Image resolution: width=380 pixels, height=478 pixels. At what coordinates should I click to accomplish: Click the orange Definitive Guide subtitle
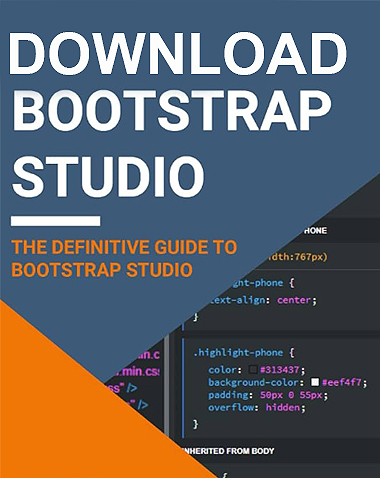(124, 258)
